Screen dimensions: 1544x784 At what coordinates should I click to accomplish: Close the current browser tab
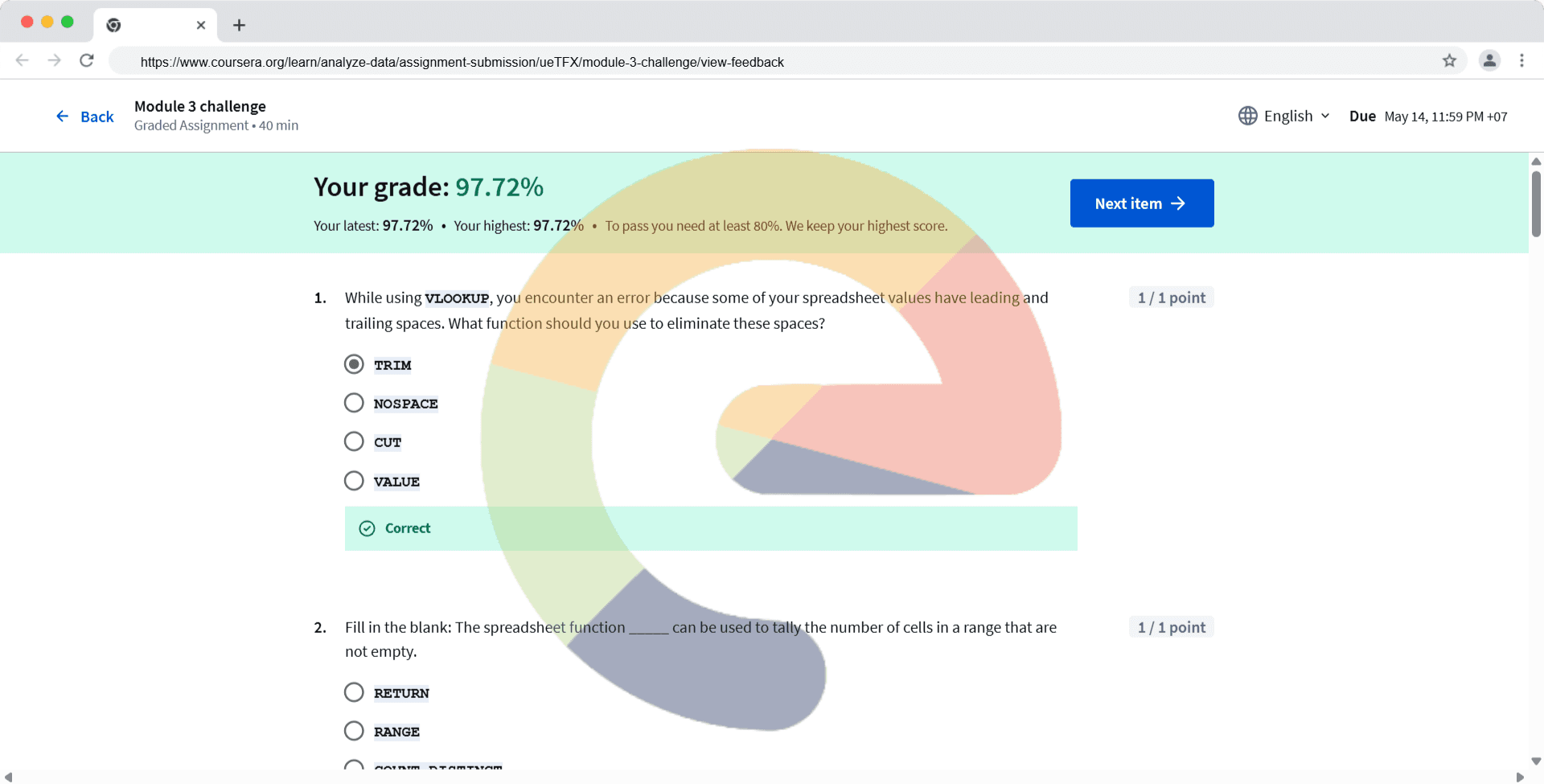(201, 25)
